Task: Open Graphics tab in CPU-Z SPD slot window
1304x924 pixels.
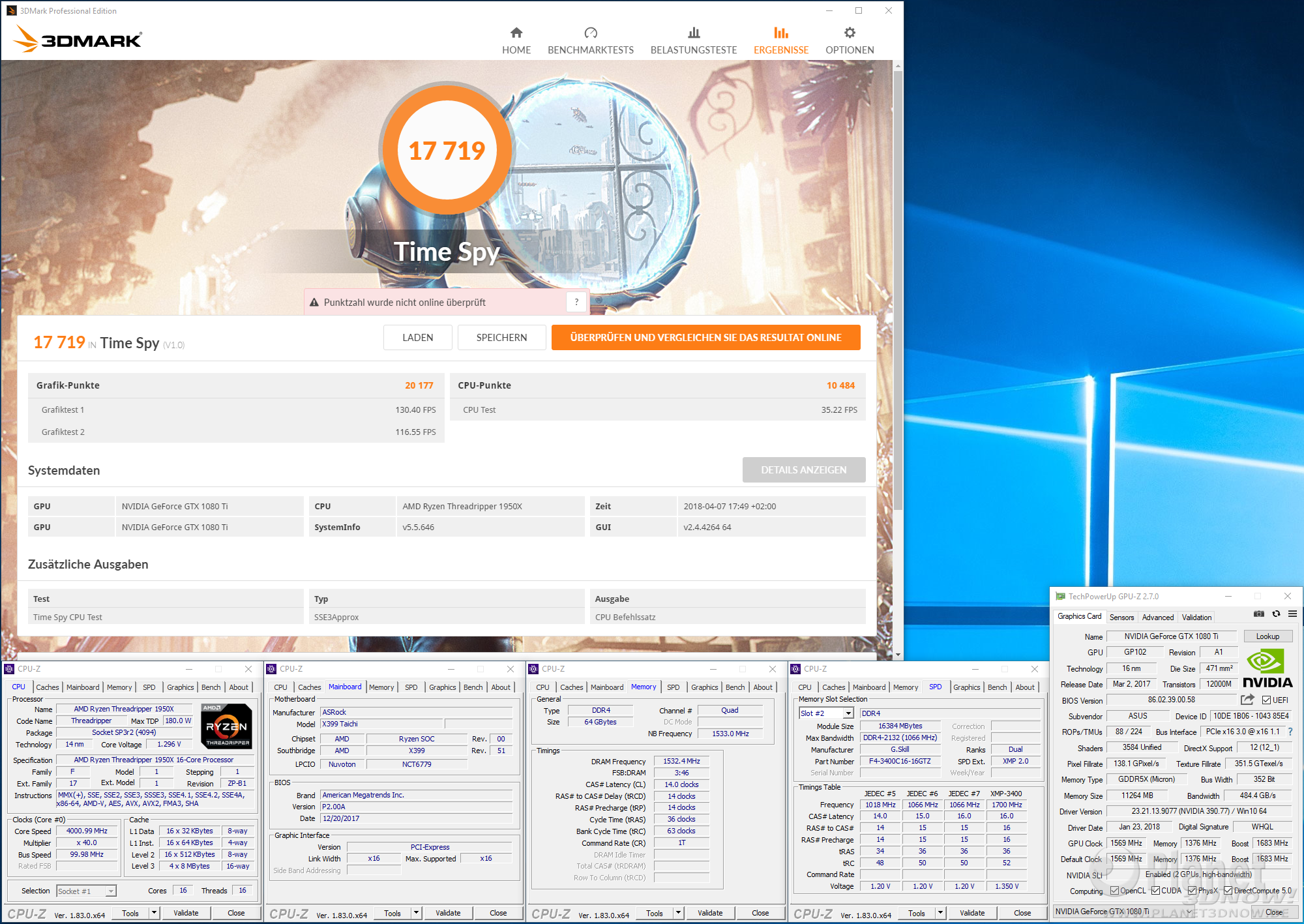Action: coord(966,687)
